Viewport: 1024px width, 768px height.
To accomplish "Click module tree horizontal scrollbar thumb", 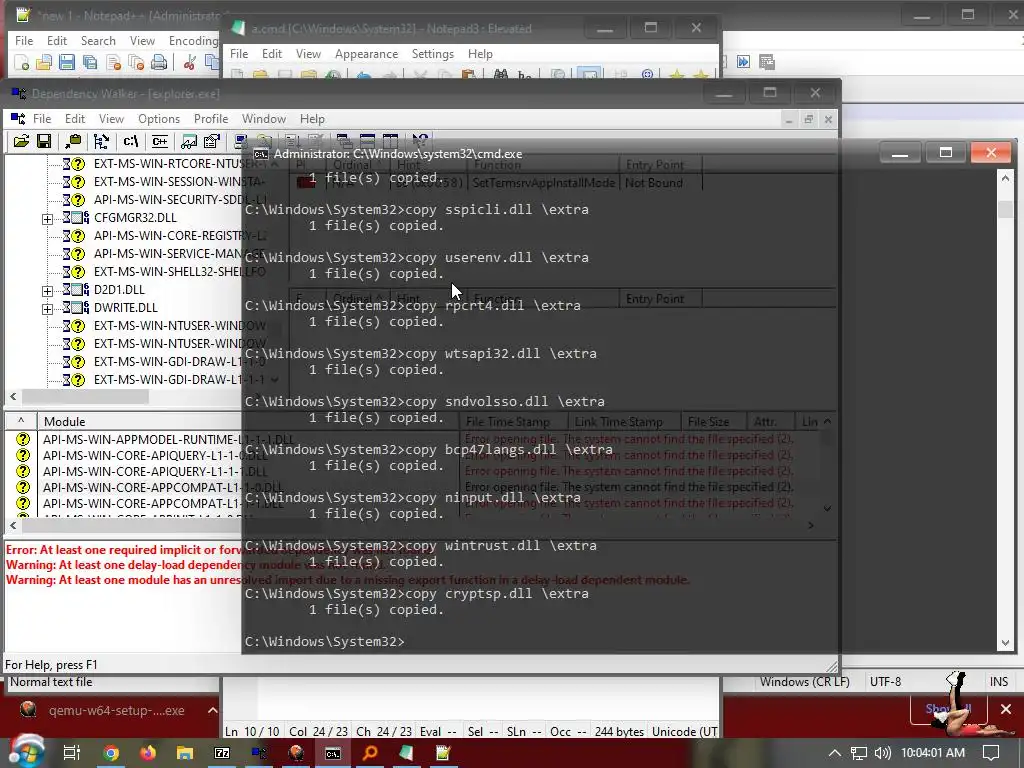I will pyautogui.click(x=86, y=396).
